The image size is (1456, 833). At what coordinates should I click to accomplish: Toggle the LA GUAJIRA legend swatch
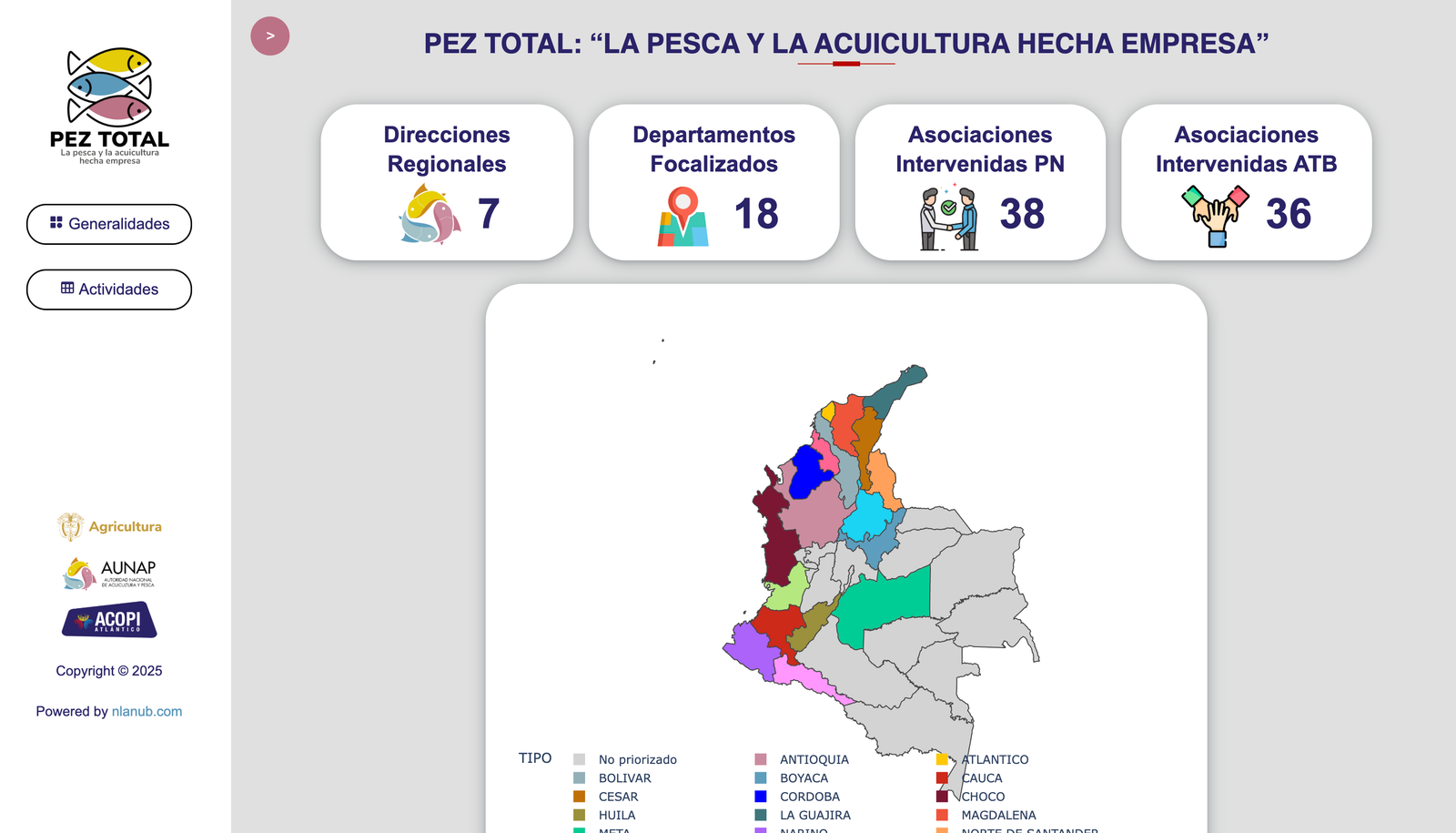761,816
